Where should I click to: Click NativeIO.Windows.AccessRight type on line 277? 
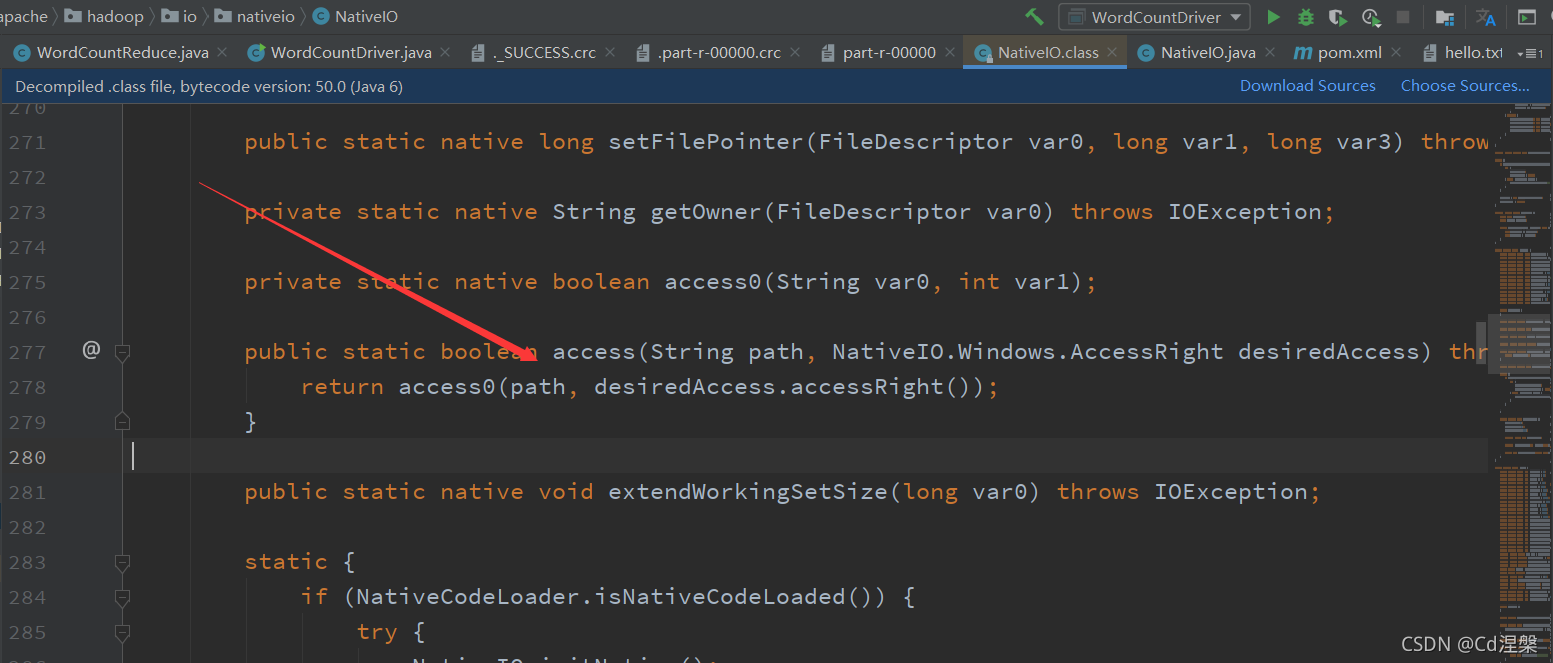coord(1028,352)
